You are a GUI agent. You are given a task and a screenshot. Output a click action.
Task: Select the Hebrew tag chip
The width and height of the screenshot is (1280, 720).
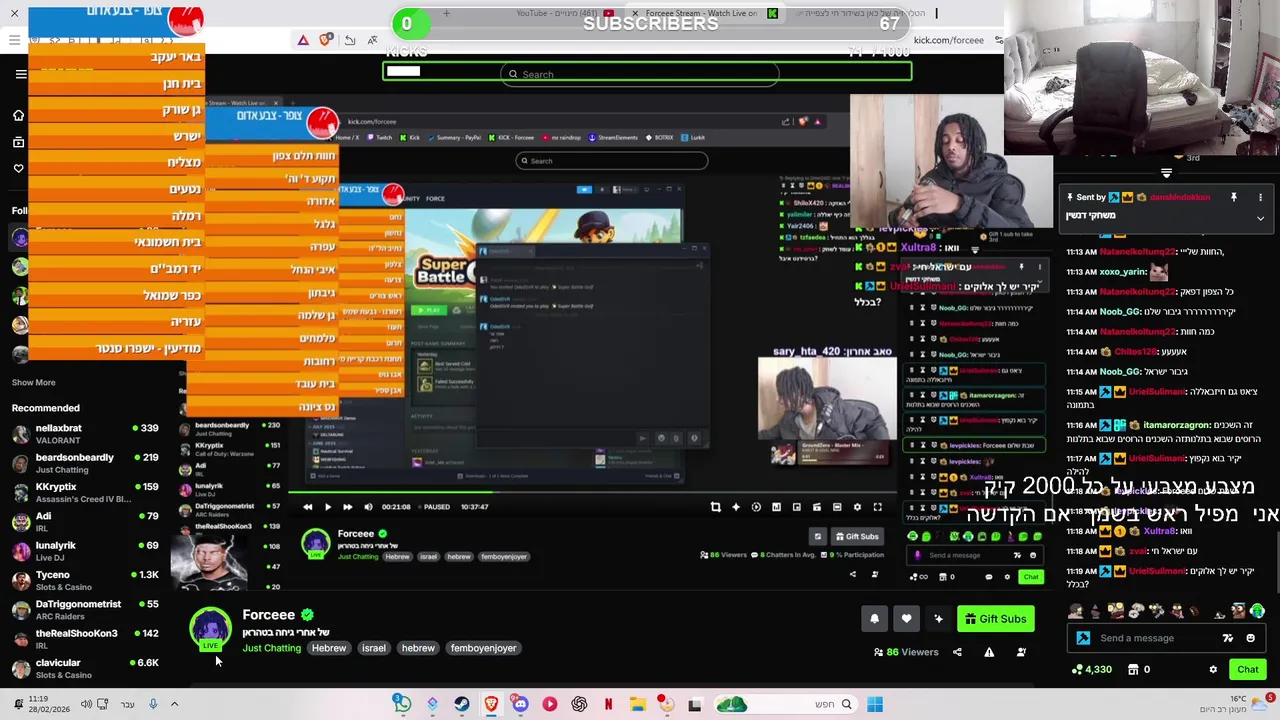pos(328,648)
